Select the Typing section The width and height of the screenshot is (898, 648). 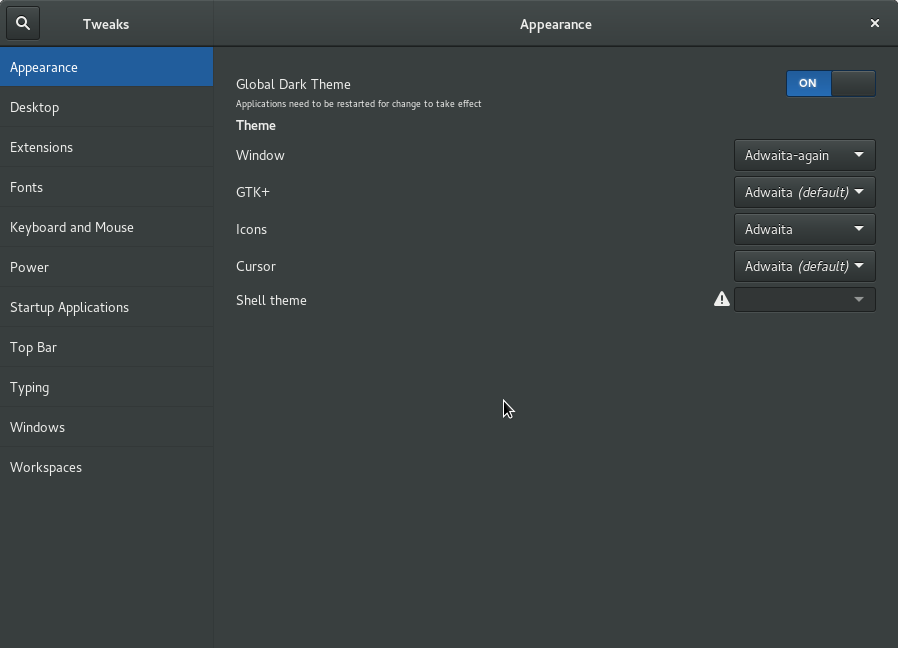click(106, 387)
